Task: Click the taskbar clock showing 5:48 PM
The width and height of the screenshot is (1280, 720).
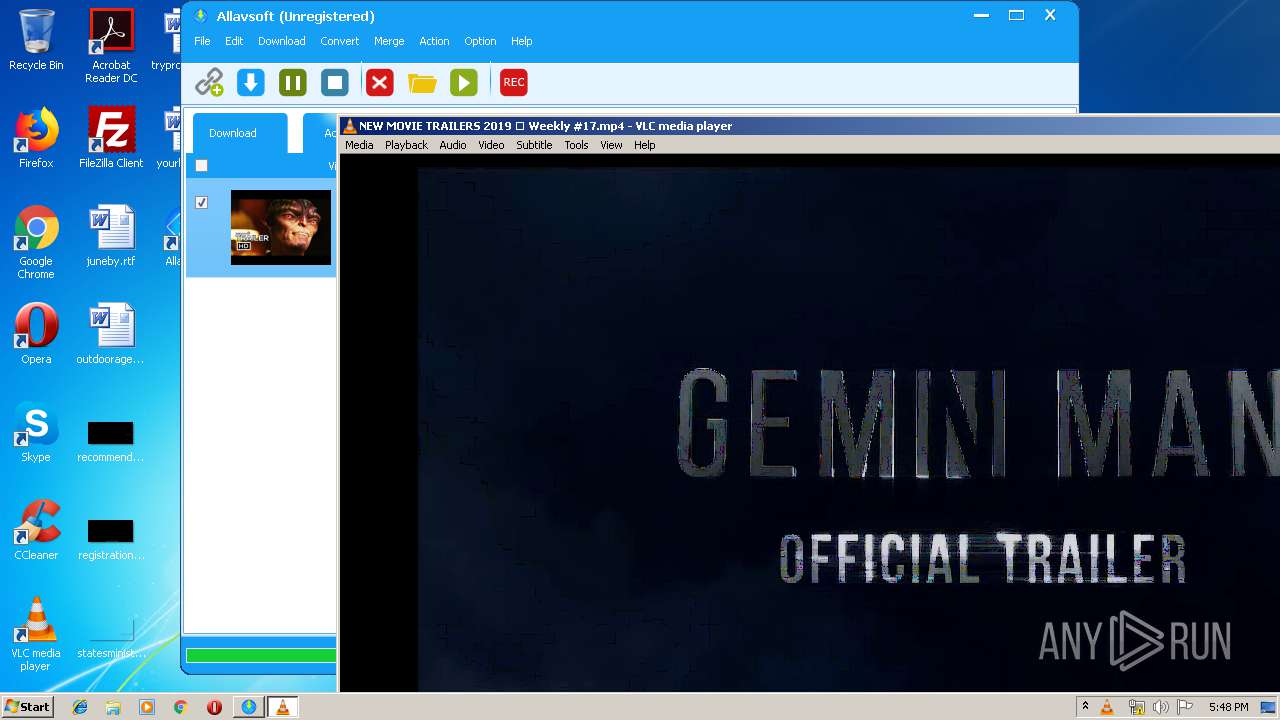Action: 1228,707
